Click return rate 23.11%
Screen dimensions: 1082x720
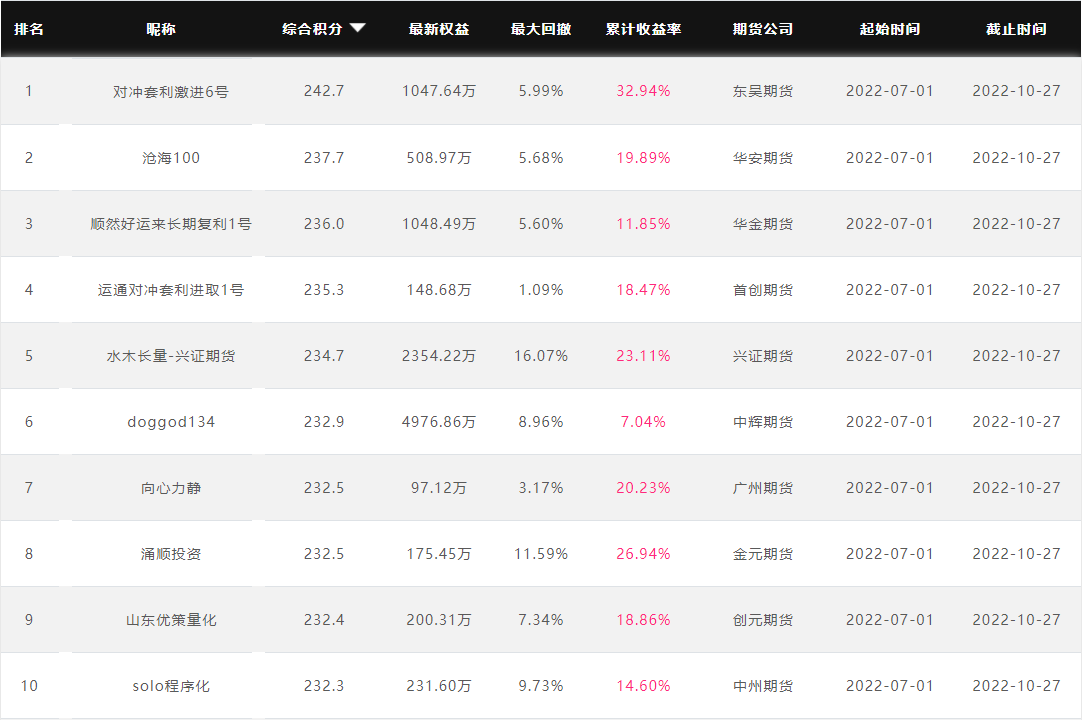click(643, 356)
